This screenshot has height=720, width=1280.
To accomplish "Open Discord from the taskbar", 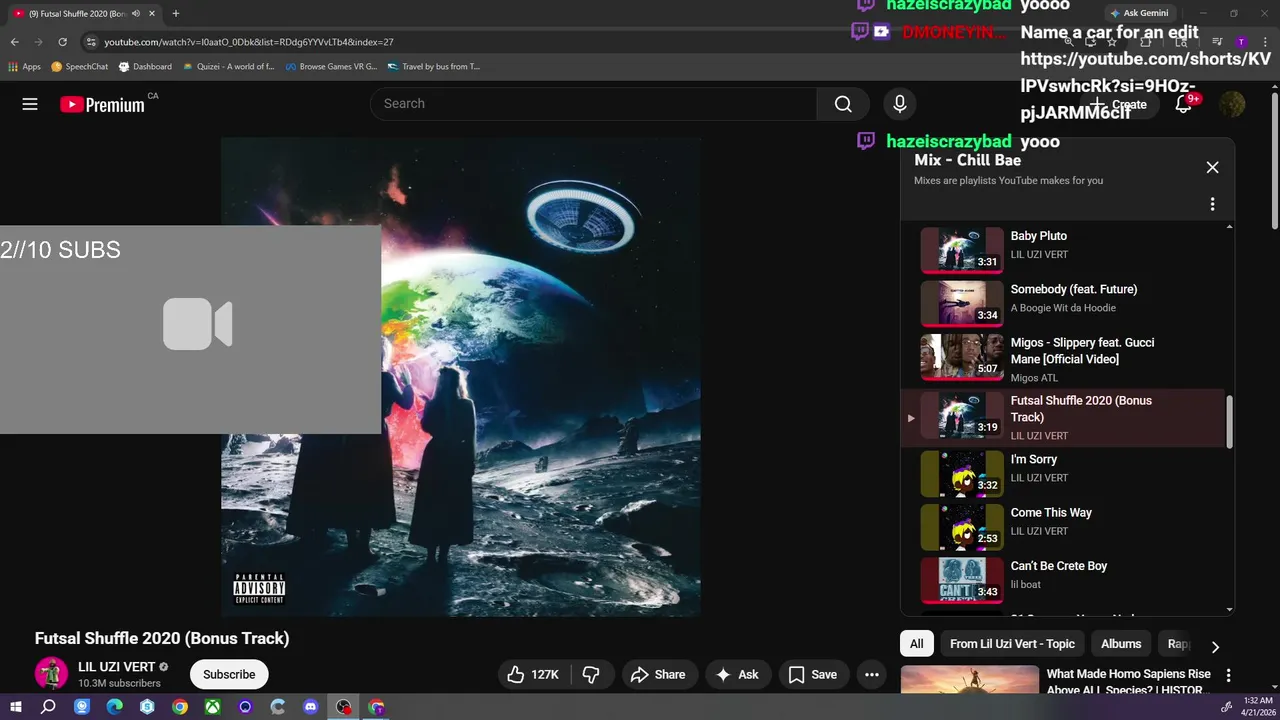I will pos(311,707).
